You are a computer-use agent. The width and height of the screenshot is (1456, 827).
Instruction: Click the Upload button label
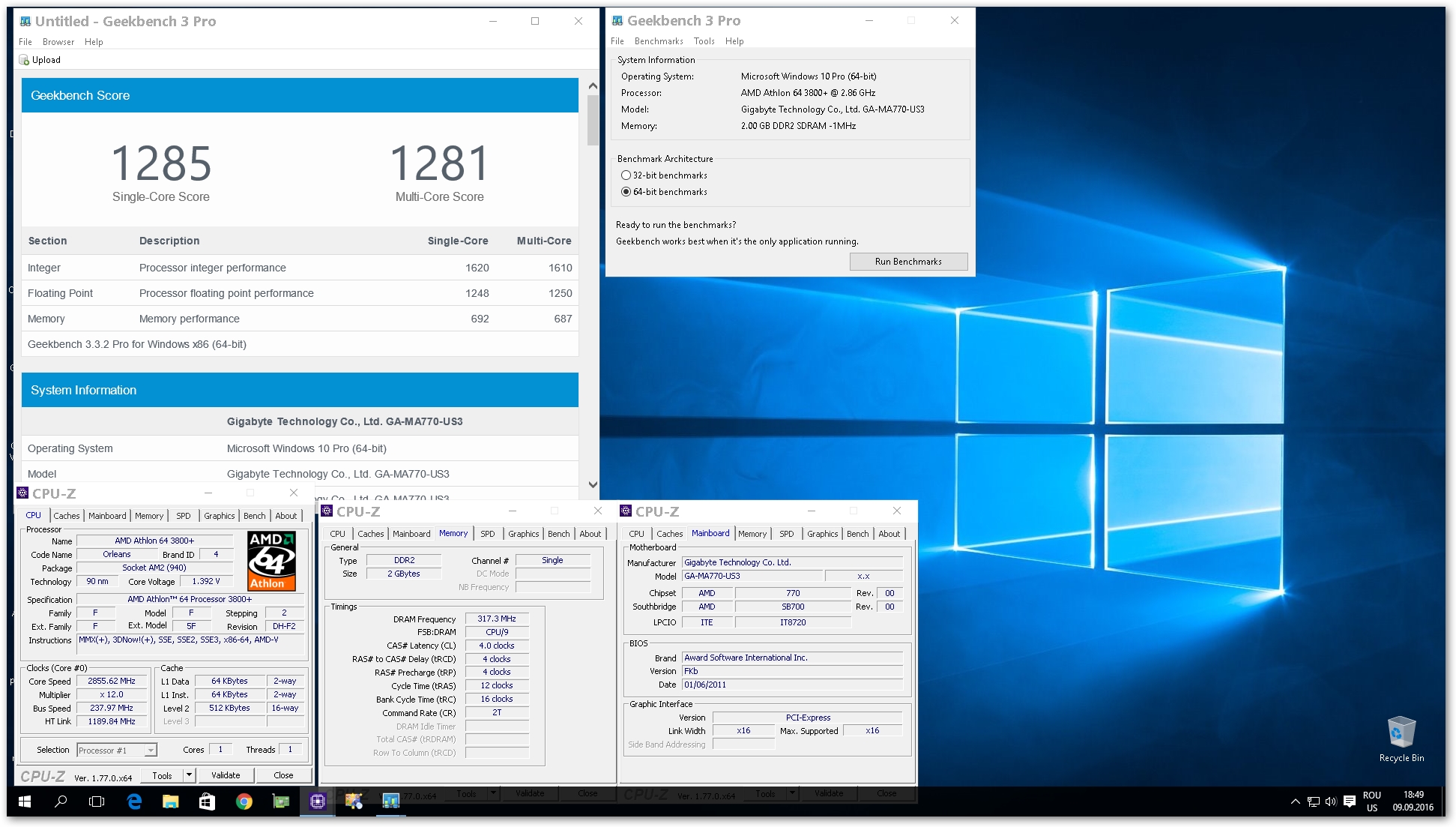click(46, 60)
